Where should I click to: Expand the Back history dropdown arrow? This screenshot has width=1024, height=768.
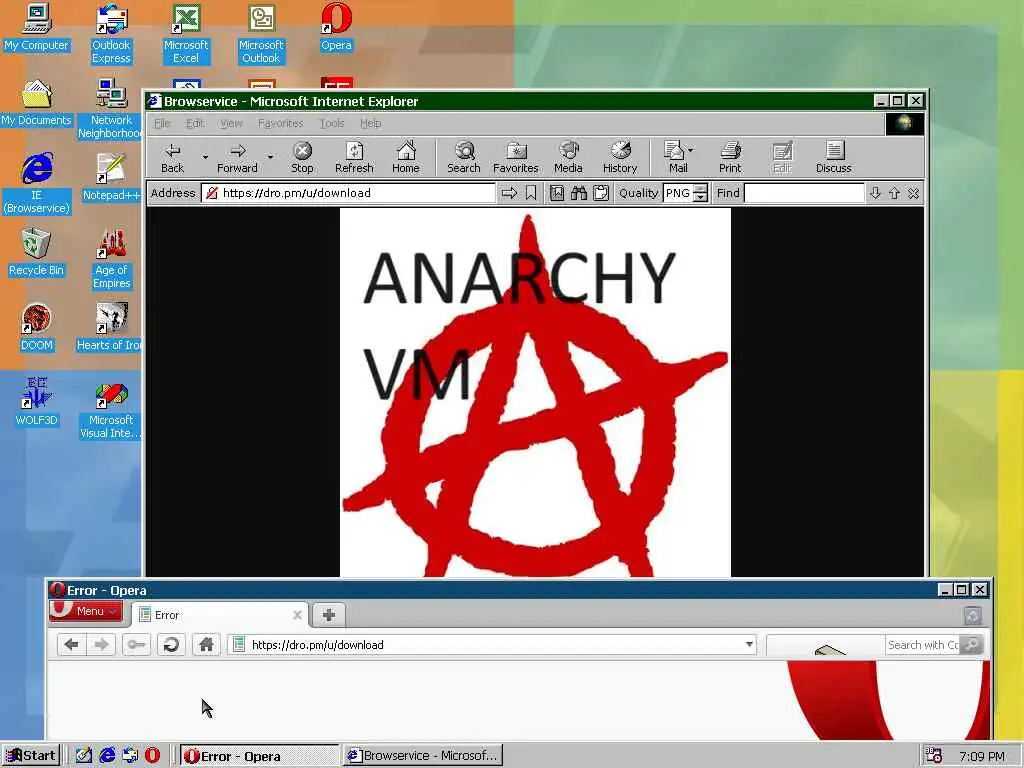pos(205,157)
